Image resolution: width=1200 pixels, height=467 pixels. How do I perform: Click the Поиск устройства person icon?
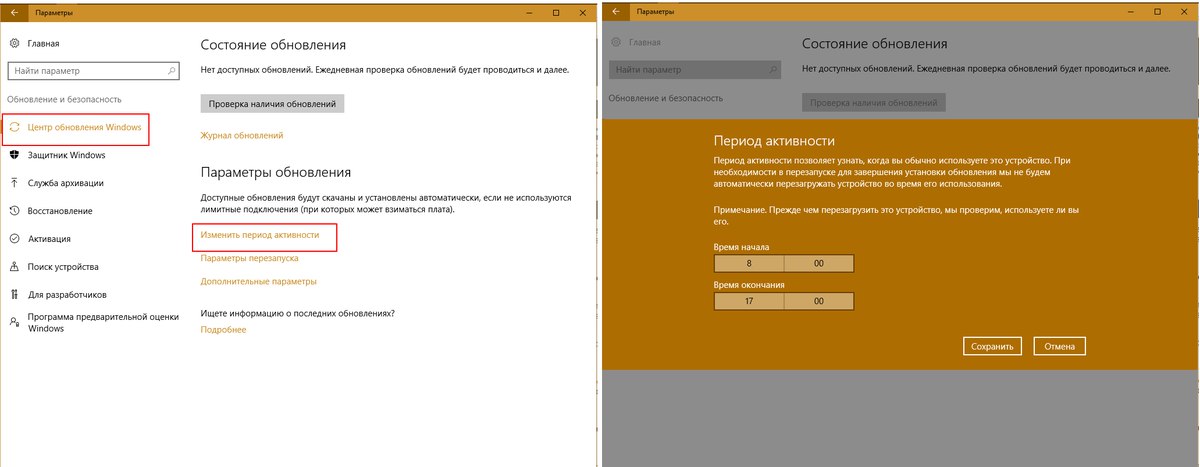pos(14,267)
